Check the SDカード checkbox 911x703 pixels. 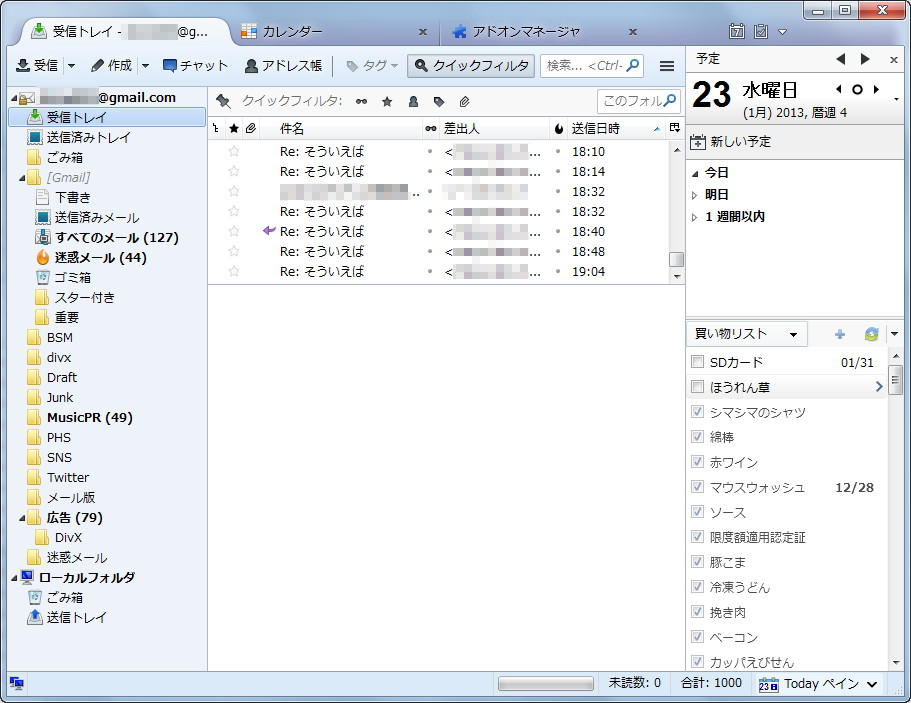pos(696,361)
